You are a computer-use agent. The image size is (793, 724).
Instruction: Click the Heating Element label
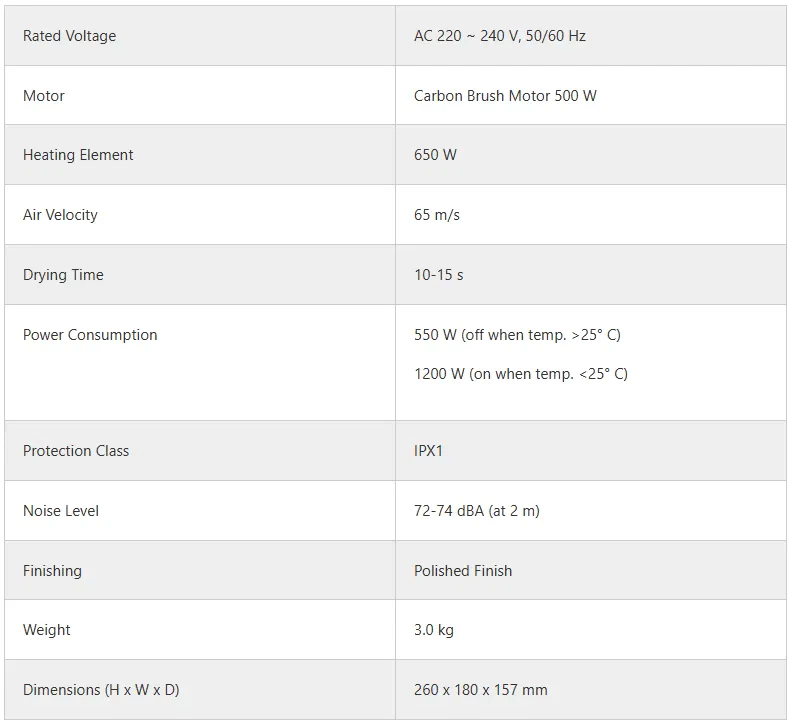[x=78, y=155]
